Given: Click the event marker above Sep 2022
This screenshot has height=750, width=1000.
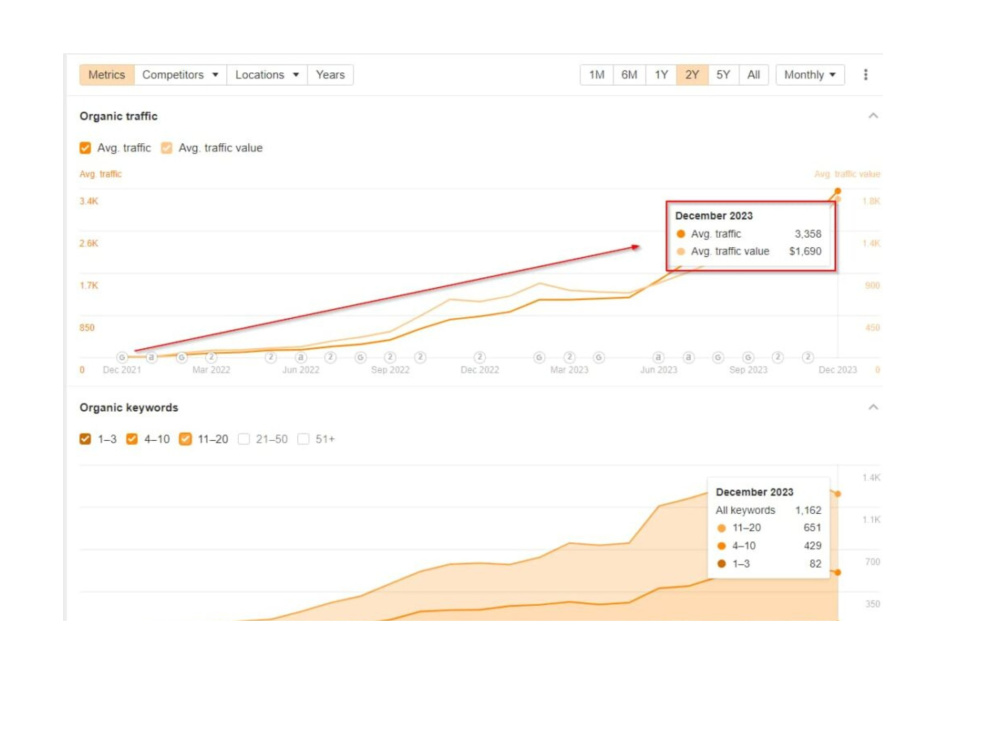Looking at the screenshot, I should [x=390, y=357].
